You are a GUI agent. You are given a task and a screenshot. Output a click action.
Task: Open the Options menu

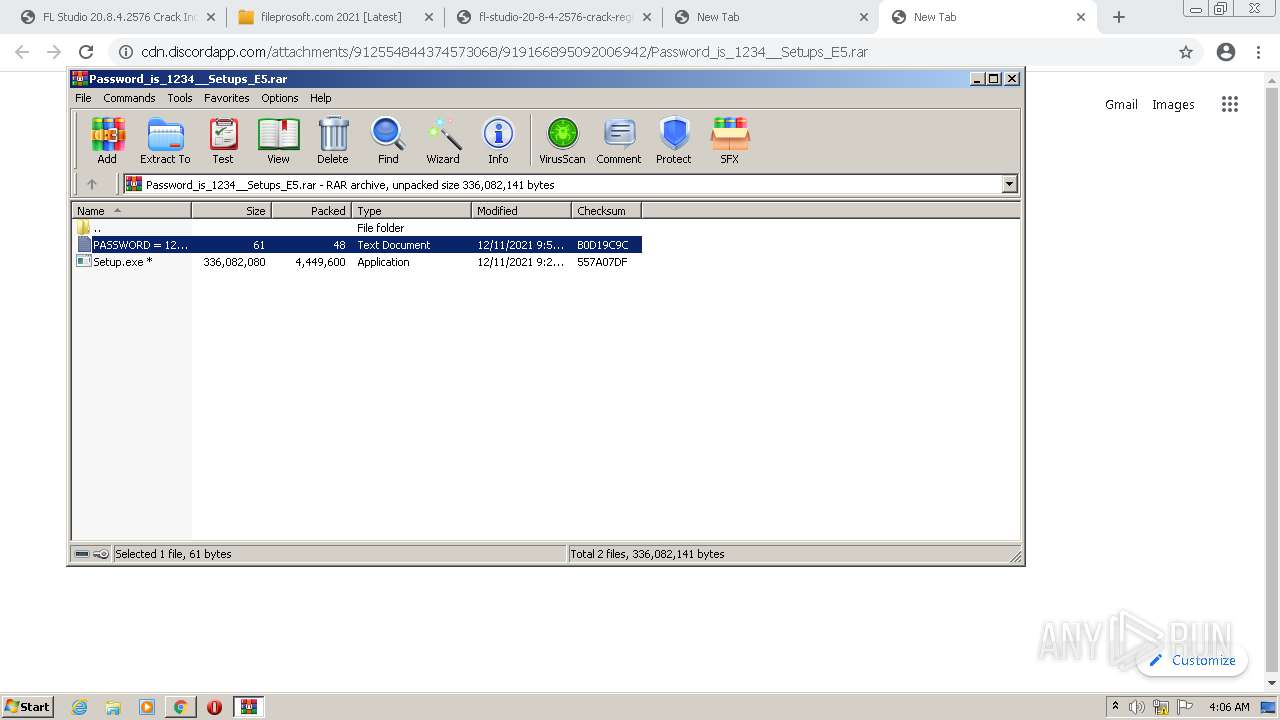tap(280, 98)
